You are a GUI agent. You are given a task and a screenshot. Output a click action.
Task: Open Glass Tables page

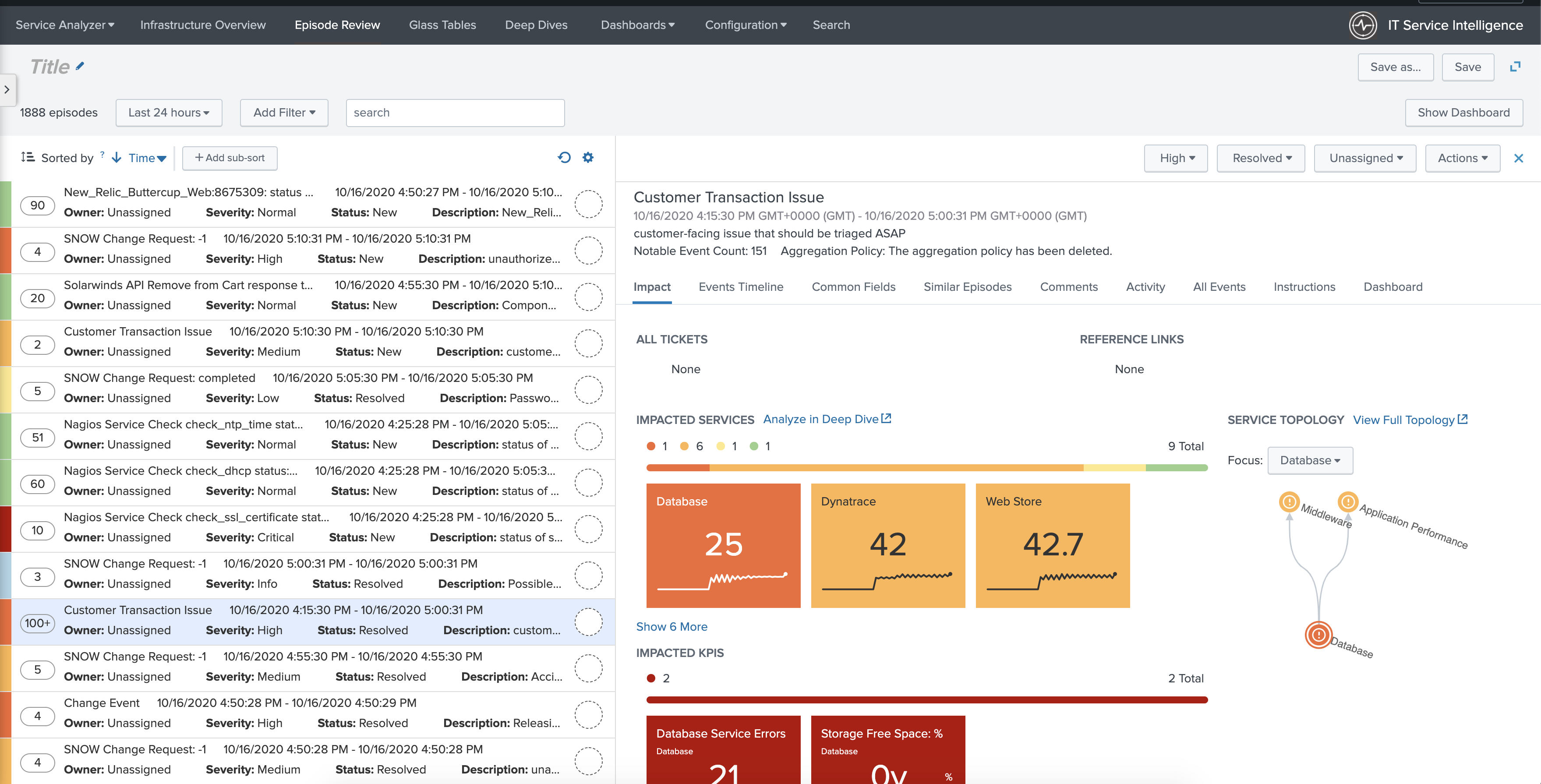pyautogui.click(x=442, y=25)
